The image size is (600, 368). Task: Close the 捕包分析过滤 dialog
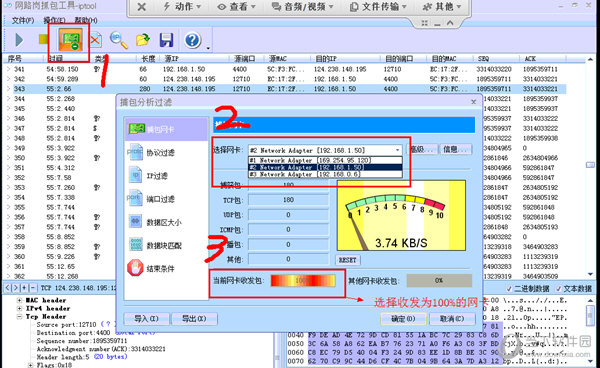(x=474, y=102)
